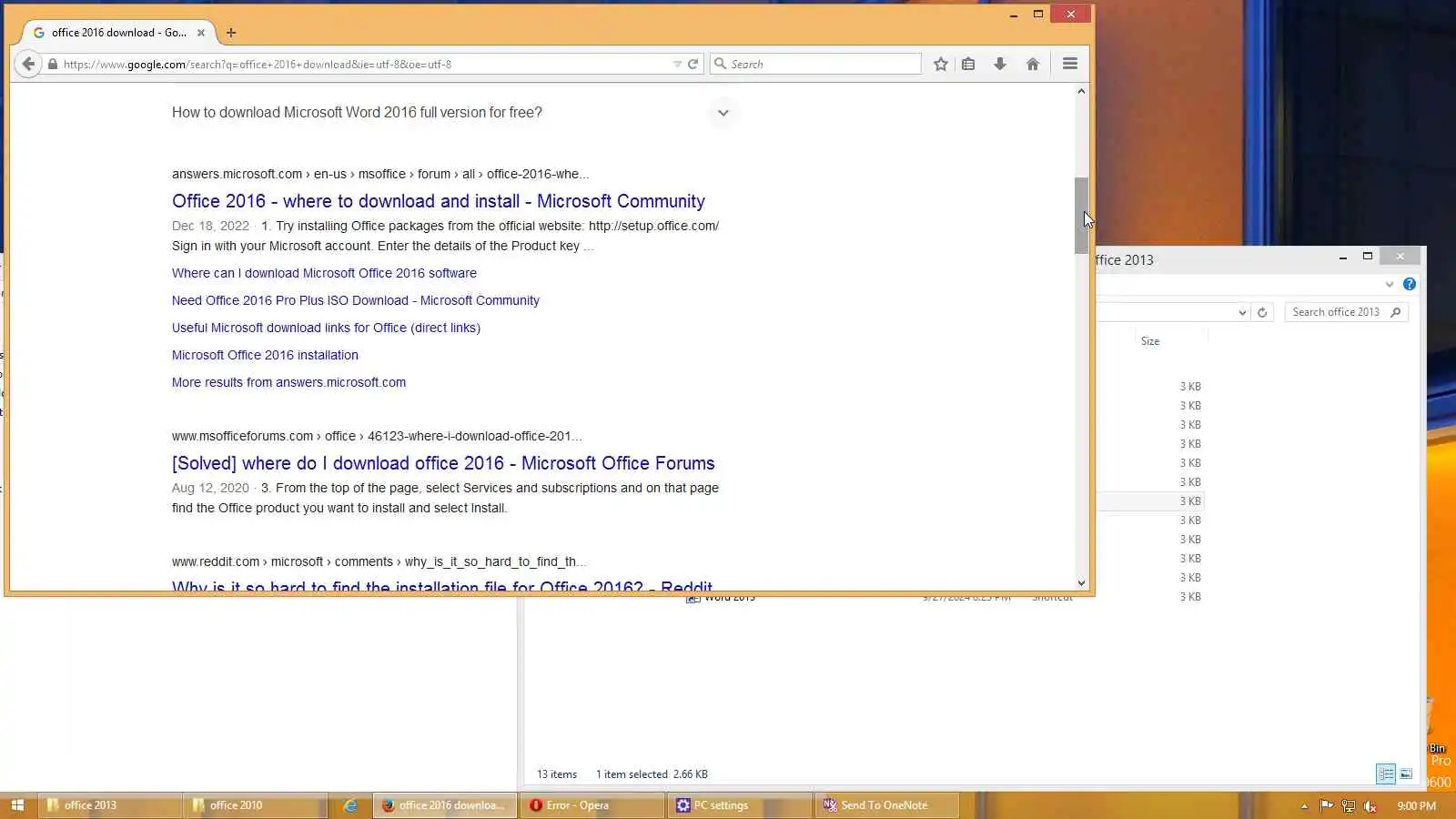Image resolution: width=1456 pixels, height=819 pixels.
Task: Minimize the Firefox window
Action: tap(1014, 15)
